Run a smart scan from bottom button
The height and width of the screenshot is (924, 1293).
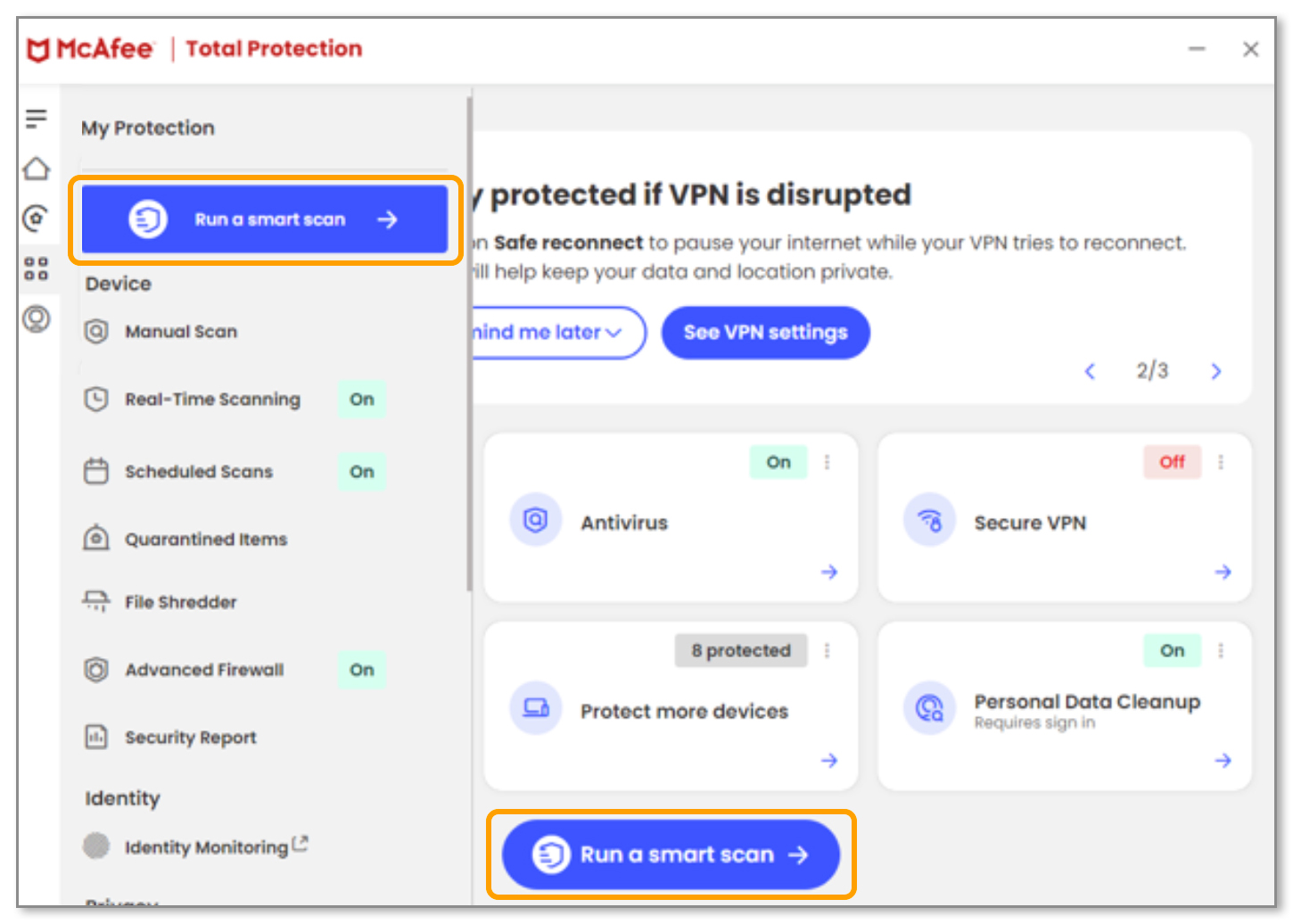(671, 854)
